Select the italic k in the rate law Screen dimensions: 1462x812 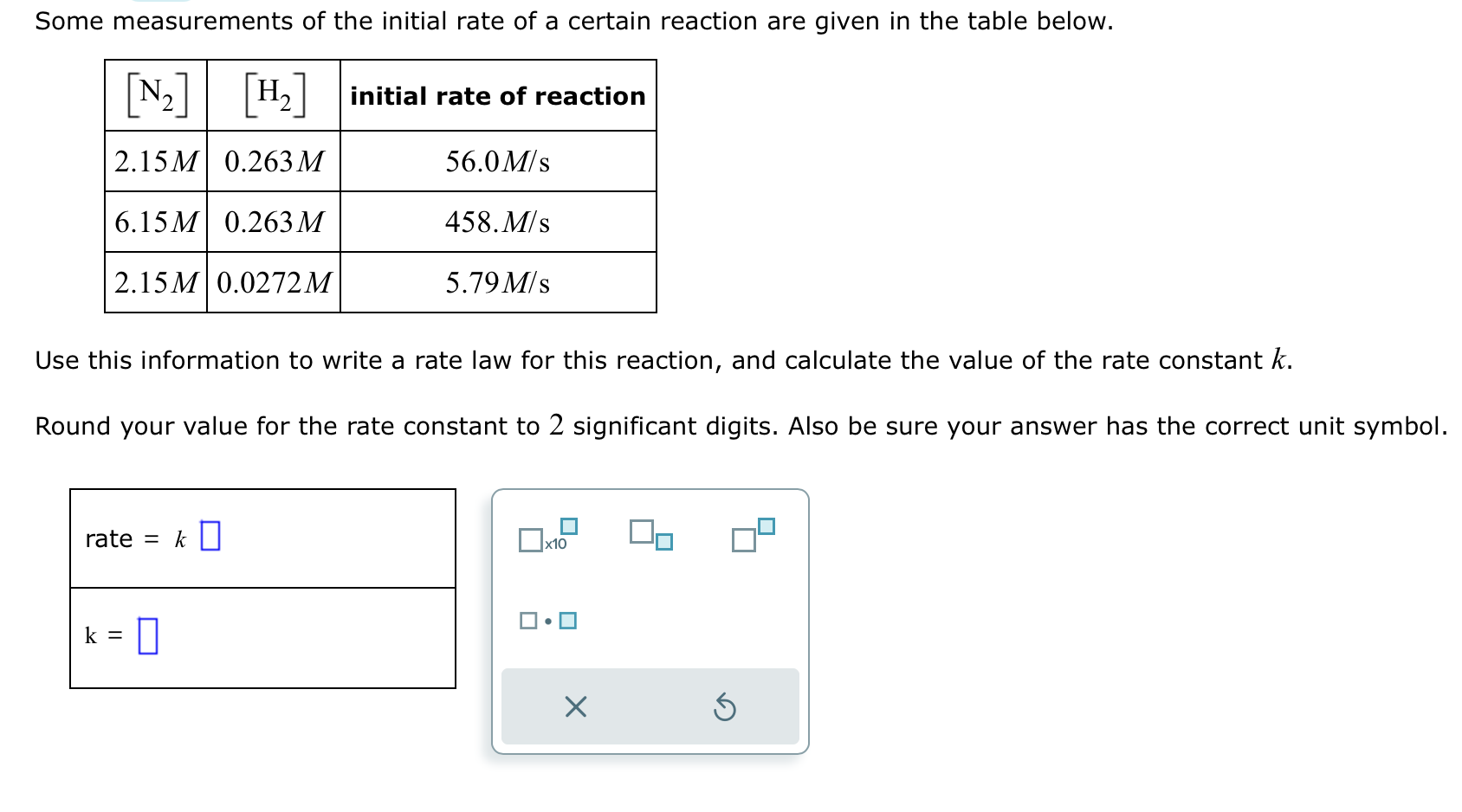coord(180,539)
